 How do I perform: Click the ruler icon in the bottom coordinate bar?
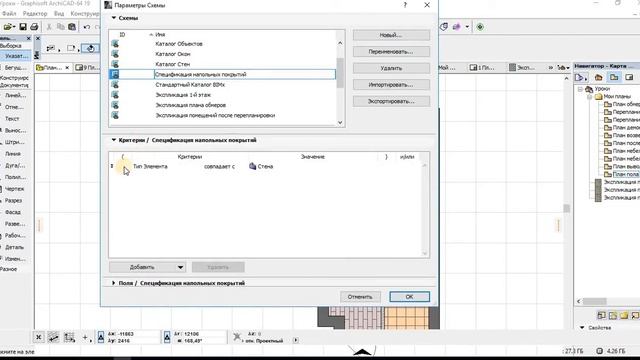point(53,337)
